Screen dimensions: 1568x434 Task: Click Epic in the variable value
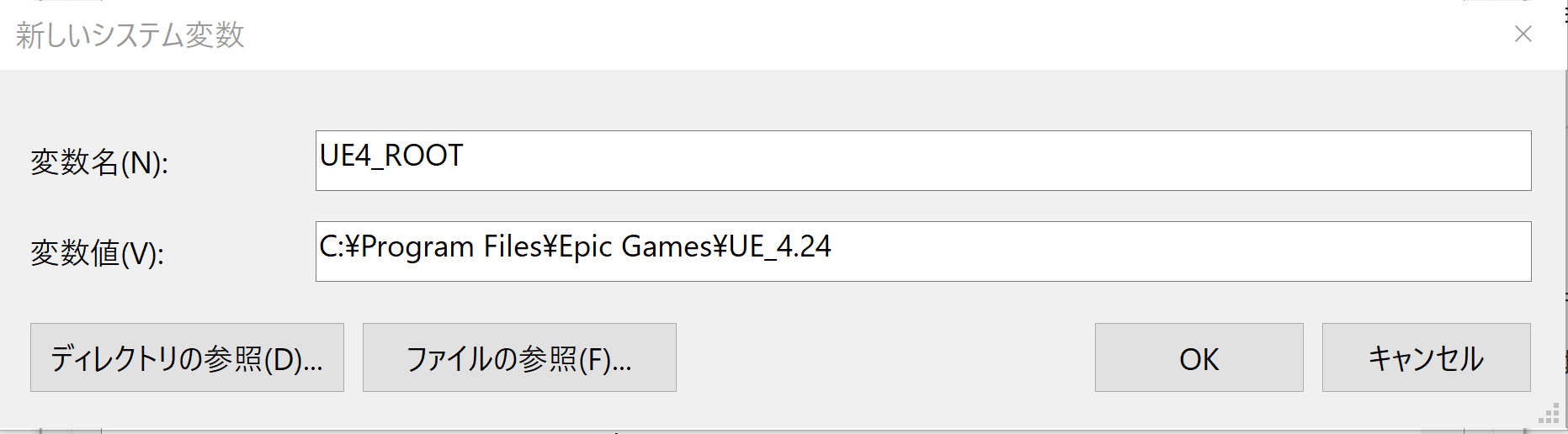(x=585, y=247)
